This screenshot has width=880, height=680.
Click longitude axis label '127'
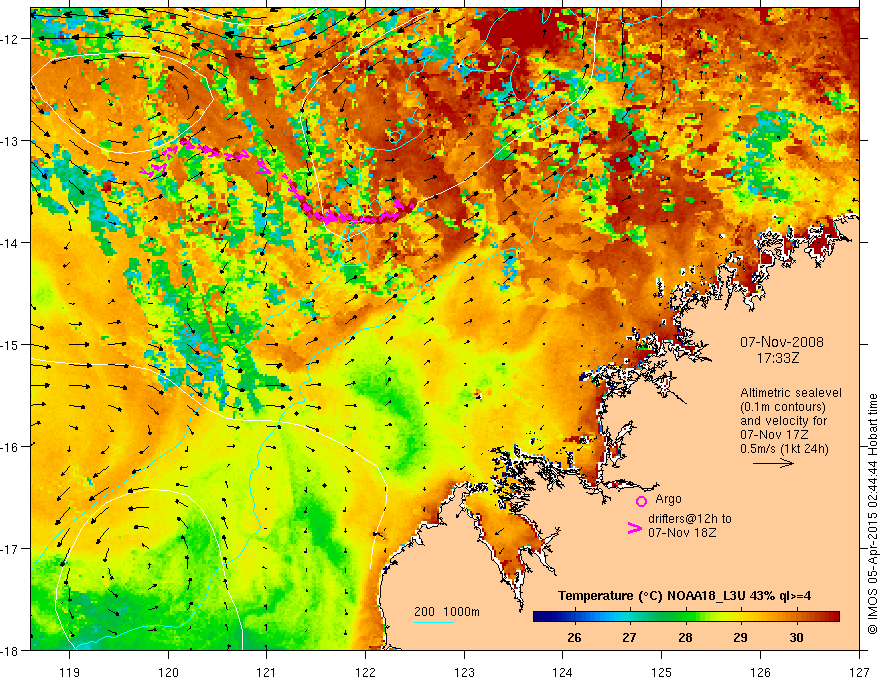pos(859,672)
